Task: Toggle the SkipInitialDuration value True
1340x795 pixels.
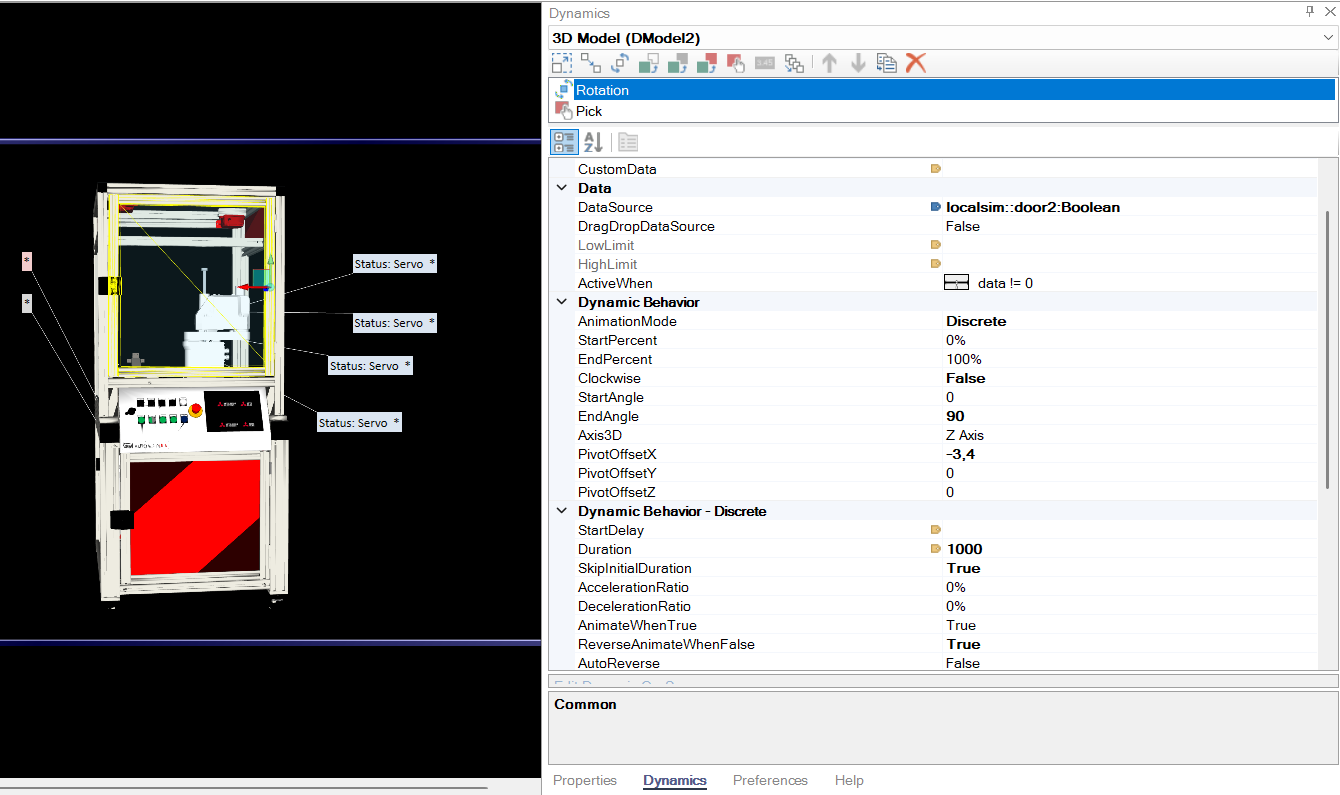Action: [963, 568]
